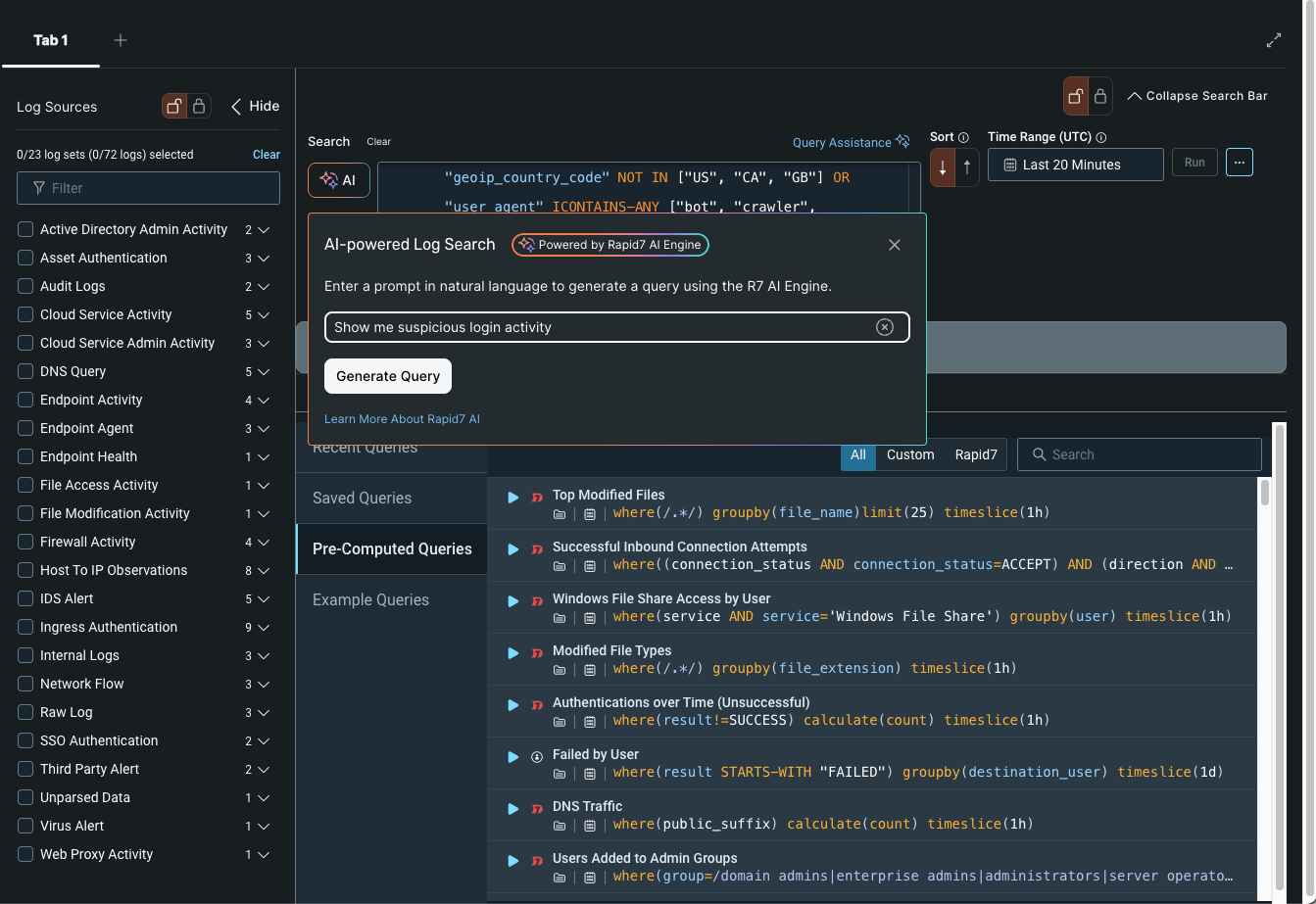Check Web Proxy Activity checkbox
The image size is (1316, 904).
tap(25, 854)
